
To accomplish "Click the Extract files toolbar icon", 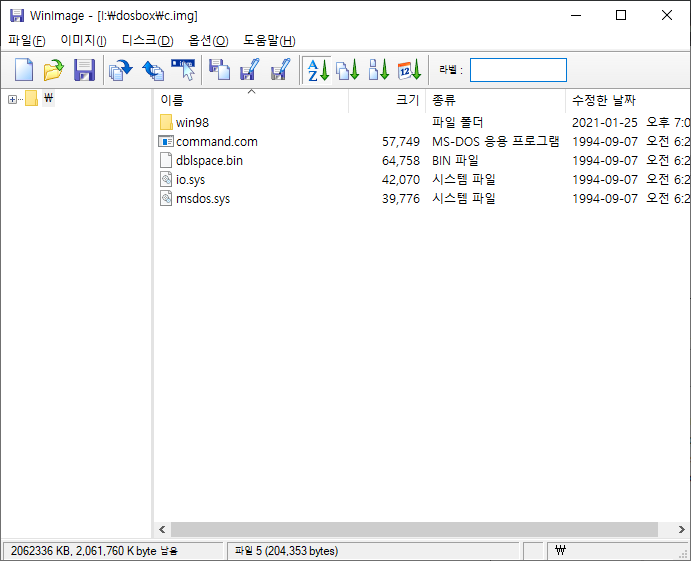I will pos(249,70).
